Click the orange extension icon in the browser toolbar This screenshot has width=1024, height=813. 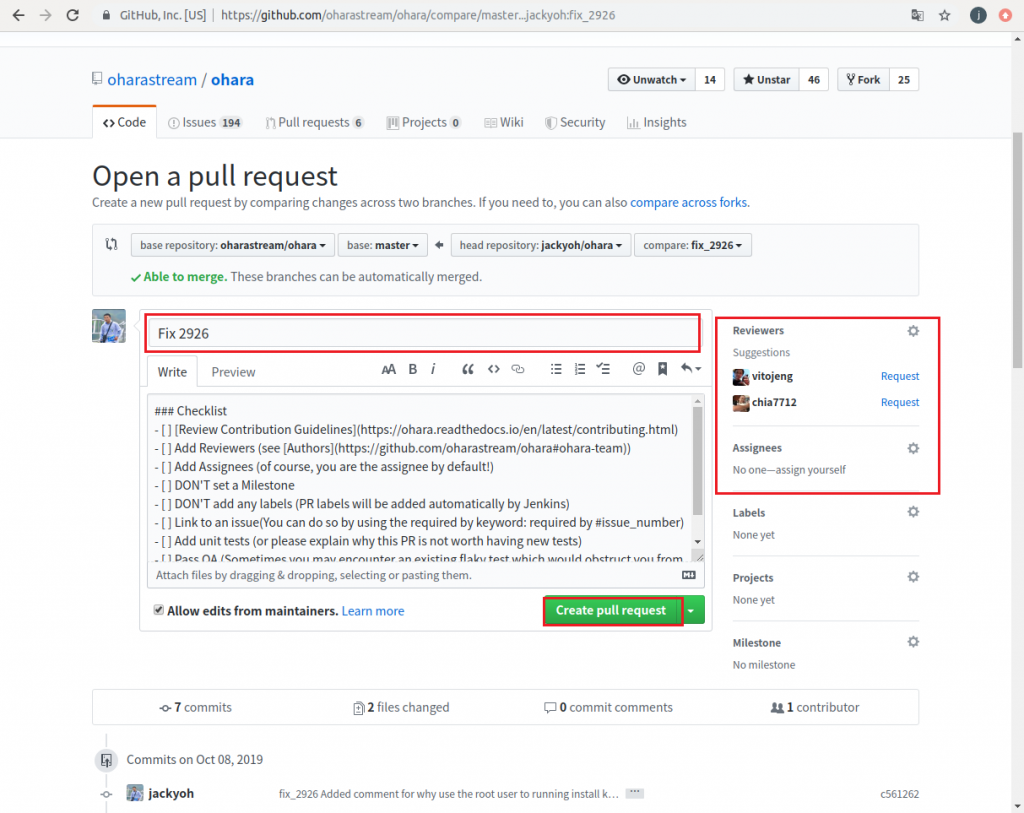[x=1006, y=15]
